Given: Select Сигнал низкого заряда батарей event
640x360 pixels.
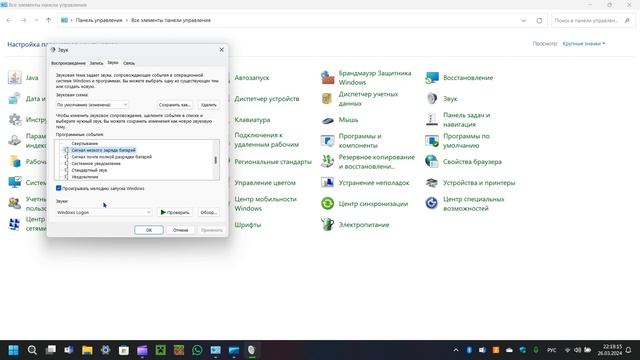Looking at the screenshot, I should (103, 150).
